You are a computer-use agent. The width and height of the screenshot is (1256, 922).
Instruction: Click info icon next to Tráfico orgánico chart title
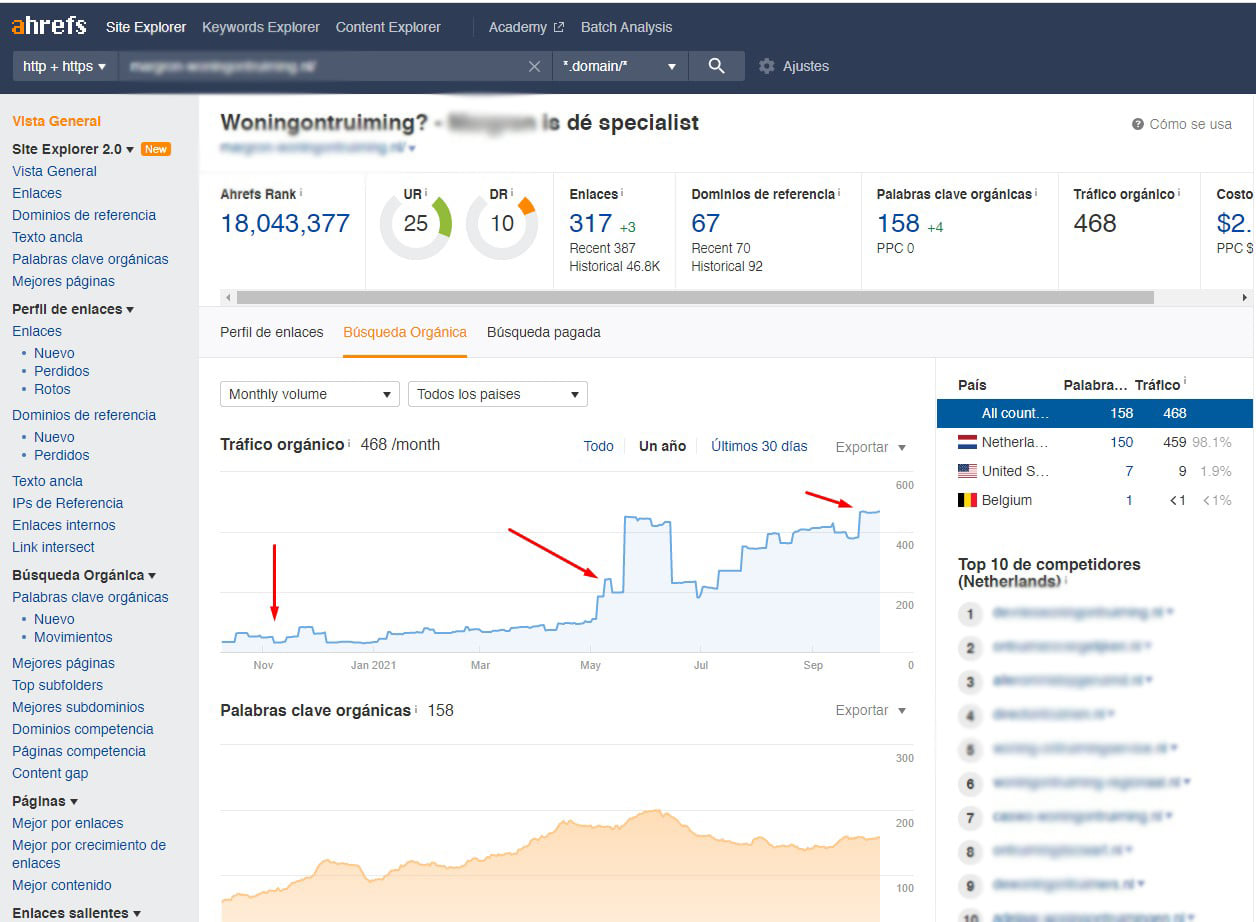tap(349, 443)
